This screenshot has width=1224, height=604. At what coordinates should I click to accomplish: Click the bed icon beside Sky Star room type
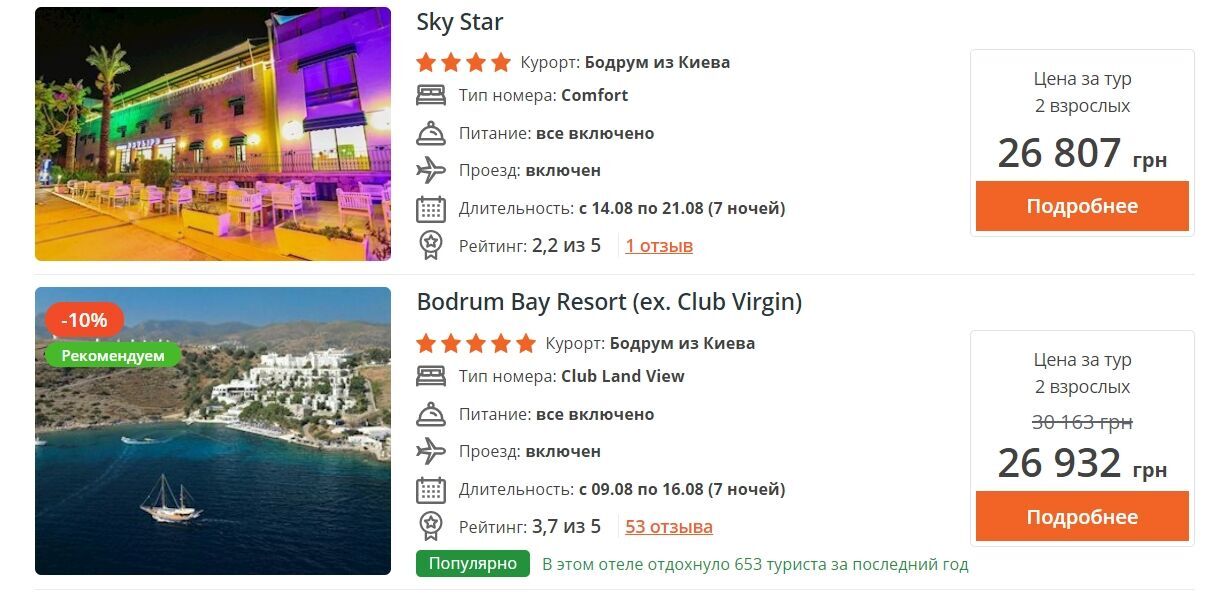(x=431, y=96)
